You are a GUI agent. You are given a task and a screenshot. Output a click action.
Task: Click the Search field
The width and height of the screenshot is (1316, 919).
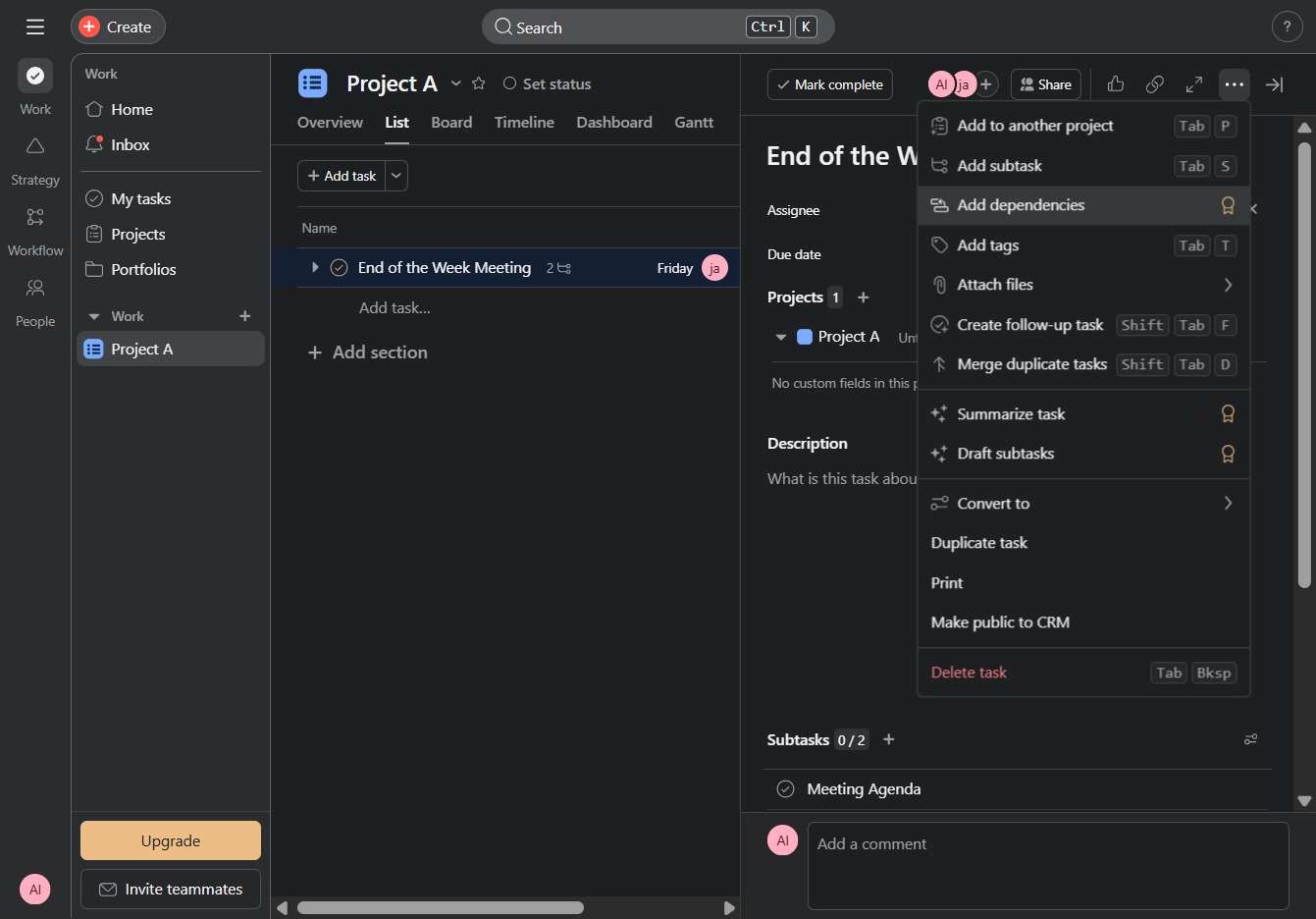click(x=658, y=27)
